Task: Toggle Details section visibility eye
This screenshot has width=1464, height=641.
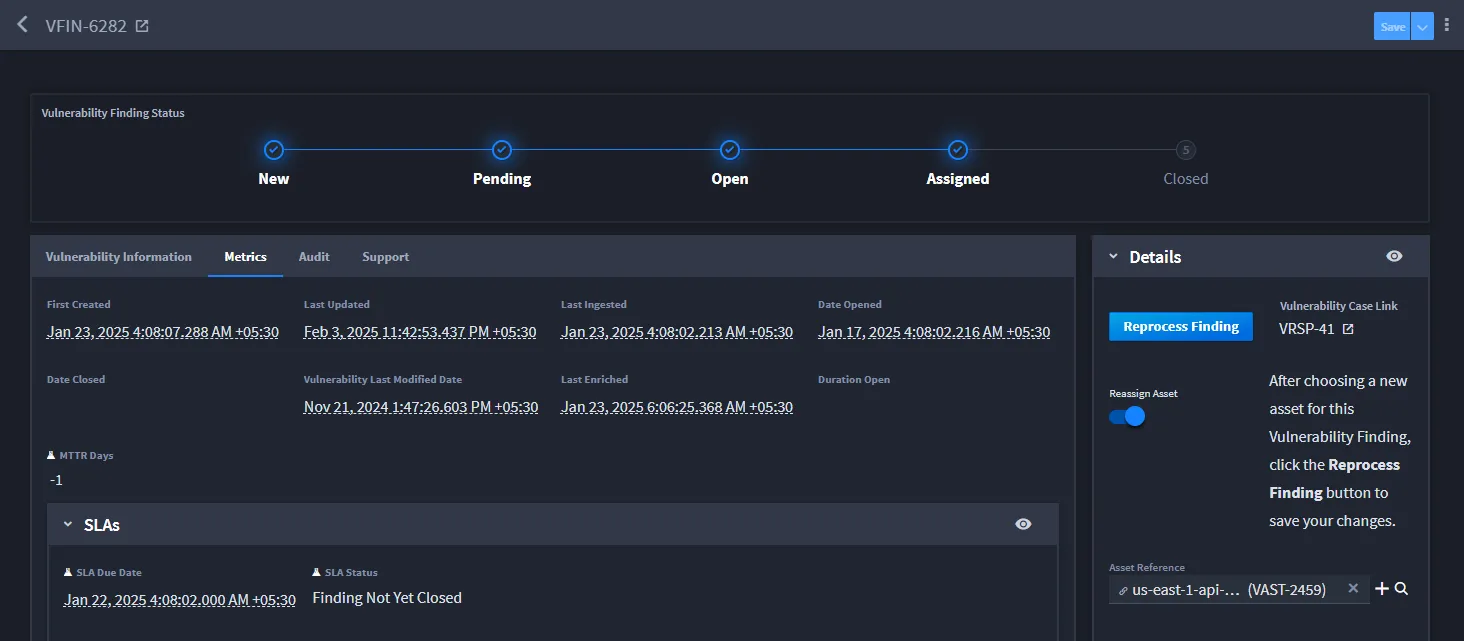Action: (1394, 257)
